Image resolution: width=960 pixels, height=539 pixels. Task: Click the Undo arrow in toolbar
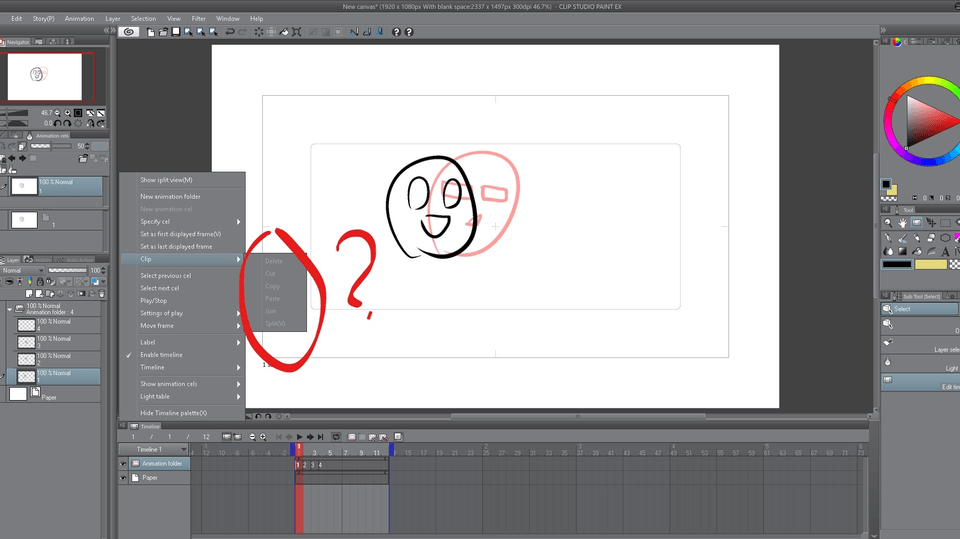(229, 32)
